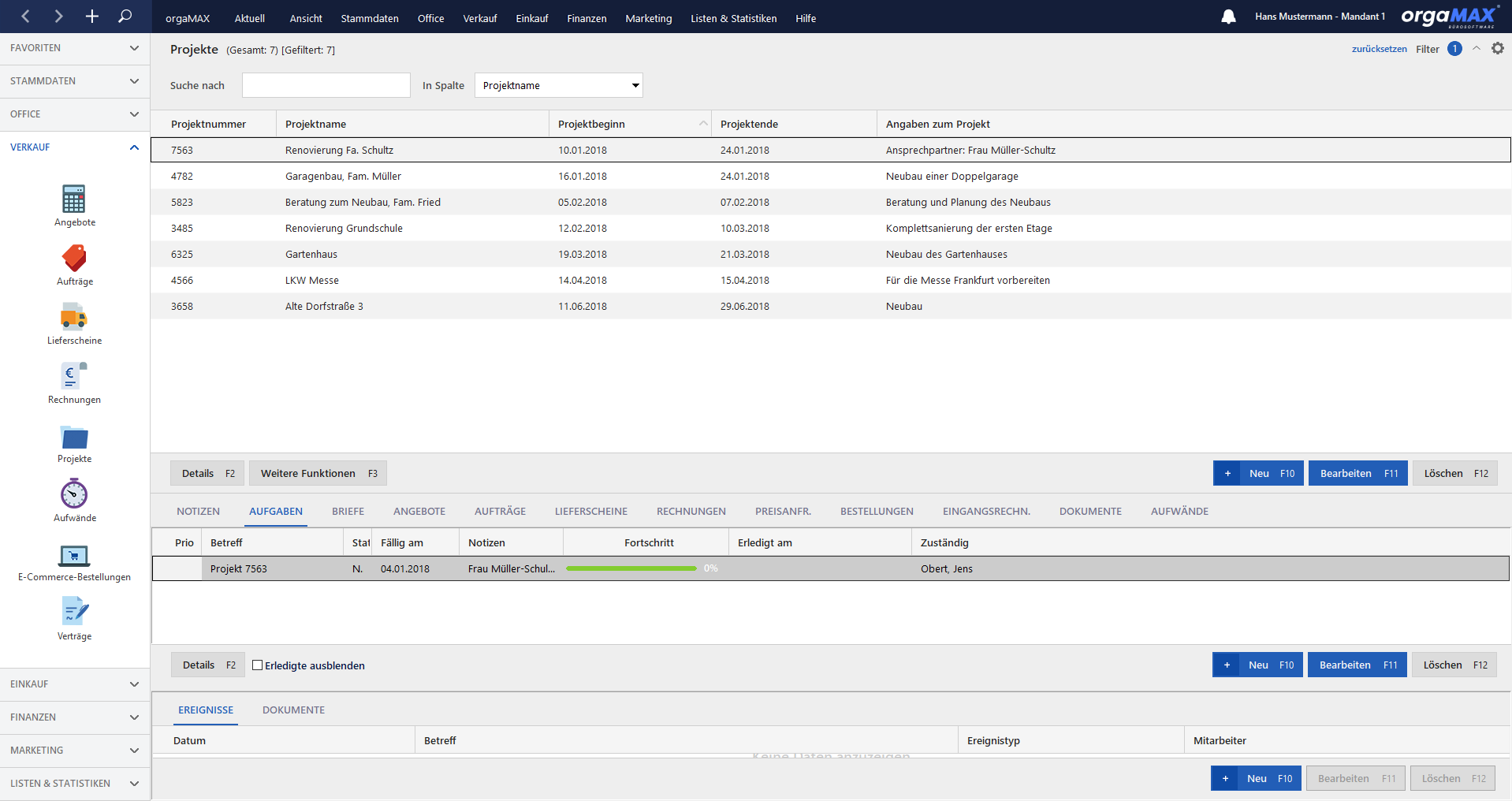Viewport: 1512px width, 801px height.
Task: Select project row LKW Messe
Action: point(831,280)
